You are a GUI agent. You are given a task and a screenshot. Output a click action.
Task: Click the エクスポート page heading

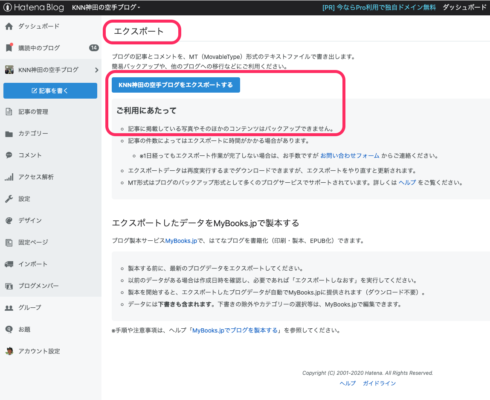pyautogui.click(x=139, y=31)
